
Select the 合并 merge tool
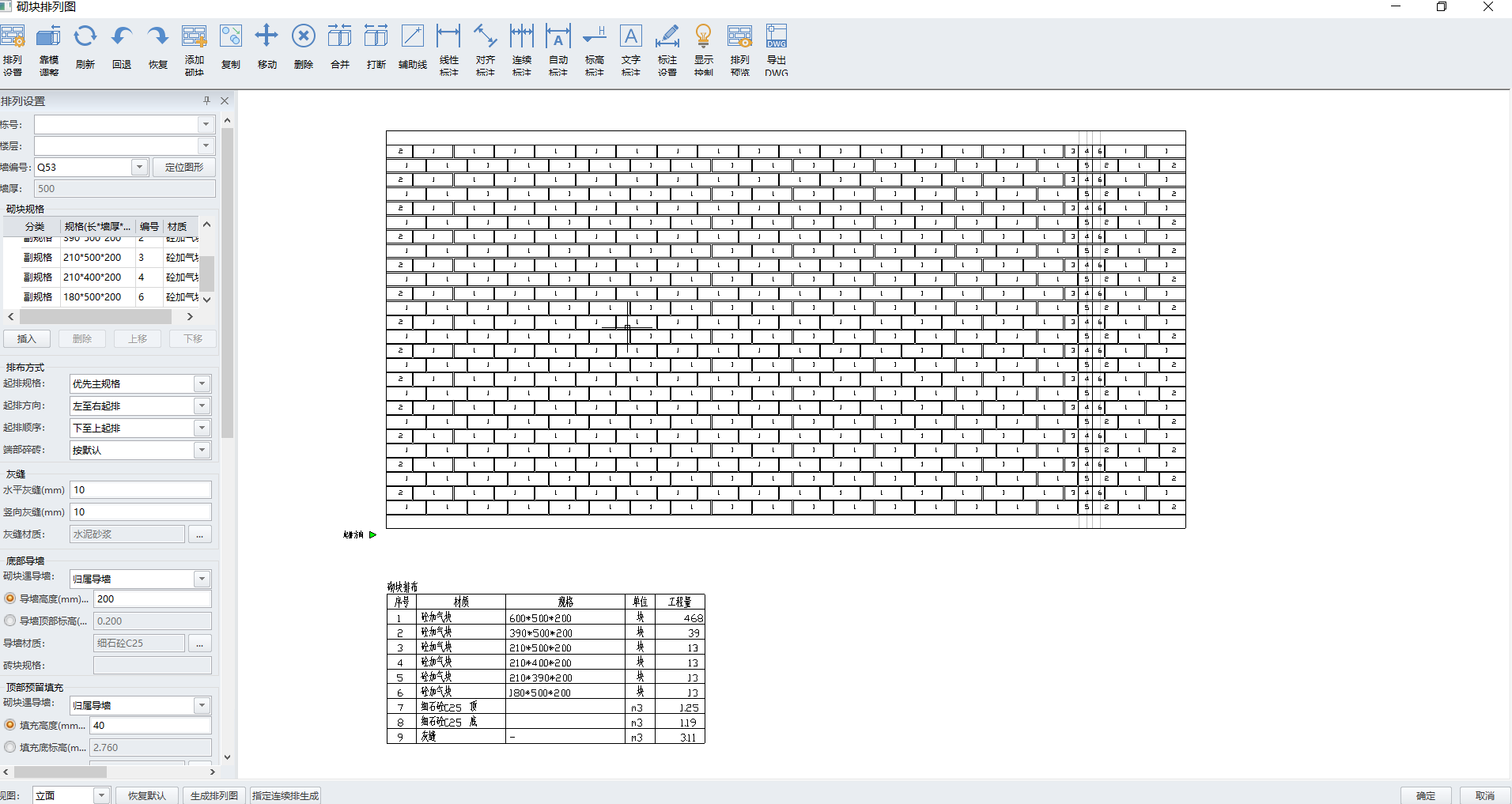[340, 47]
